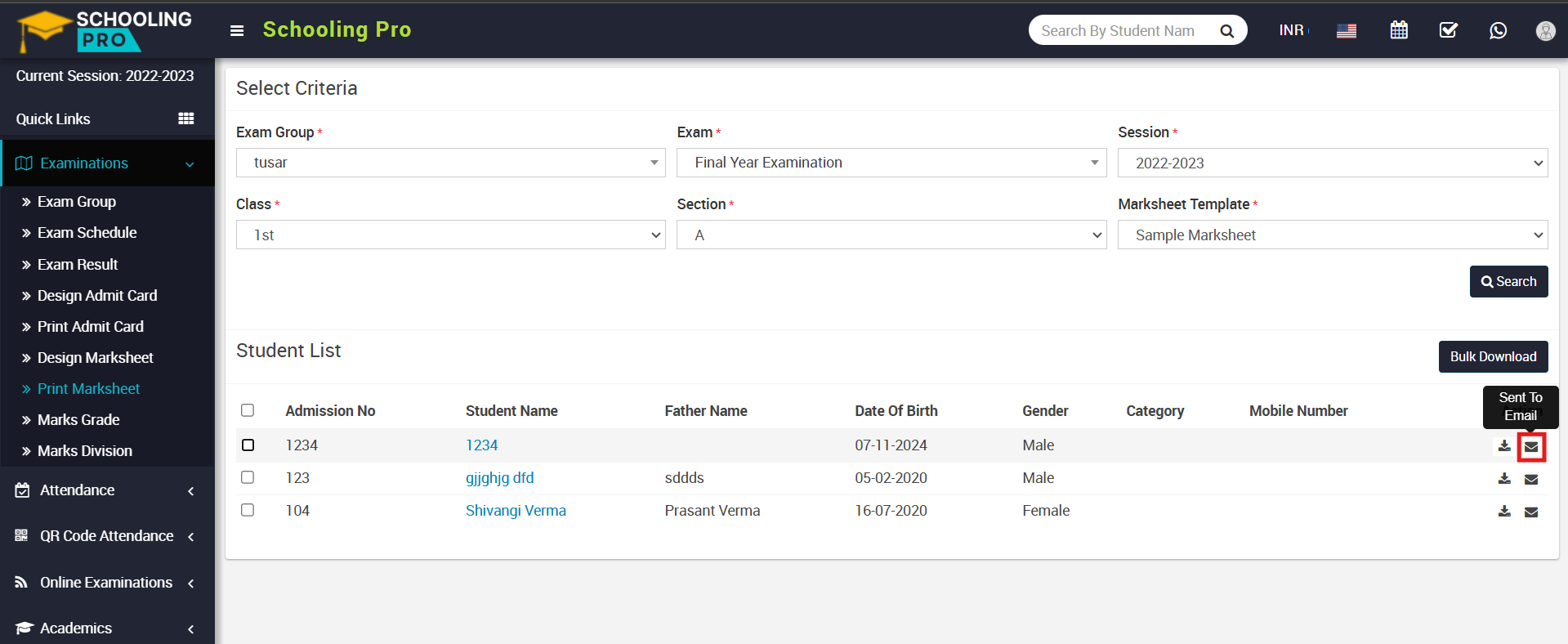The image size is (1568, 644).
Task: Click the Student Name column header
Action: click(511, 411)
